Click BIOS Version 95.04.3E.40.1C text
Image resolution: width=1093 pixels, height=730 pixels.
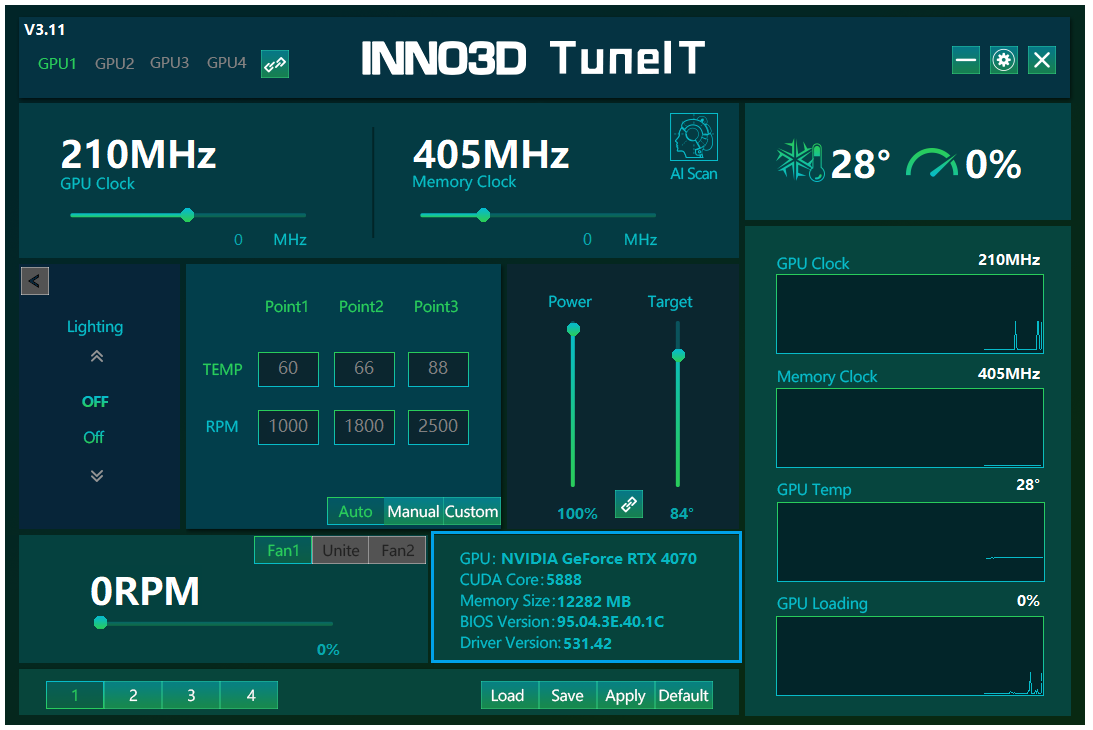(562, 621)
